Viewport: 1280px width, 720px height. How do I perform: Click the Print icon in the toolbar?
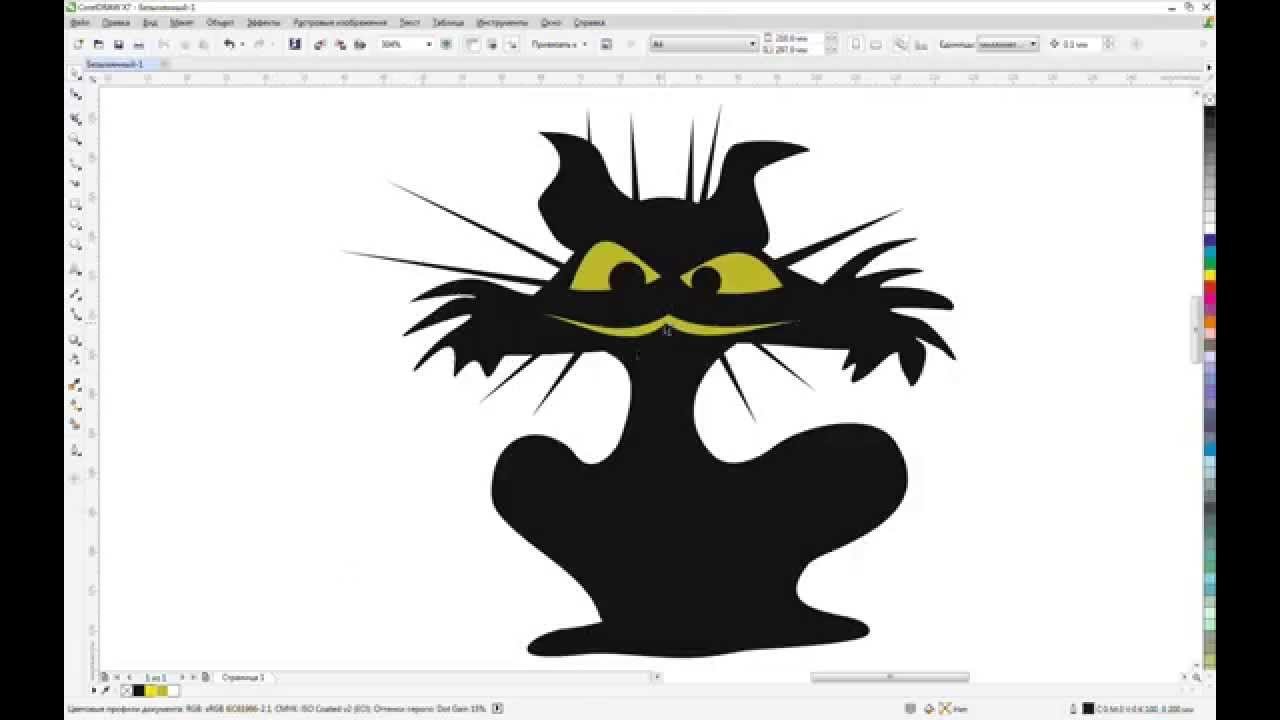click(x=138, y=45)
